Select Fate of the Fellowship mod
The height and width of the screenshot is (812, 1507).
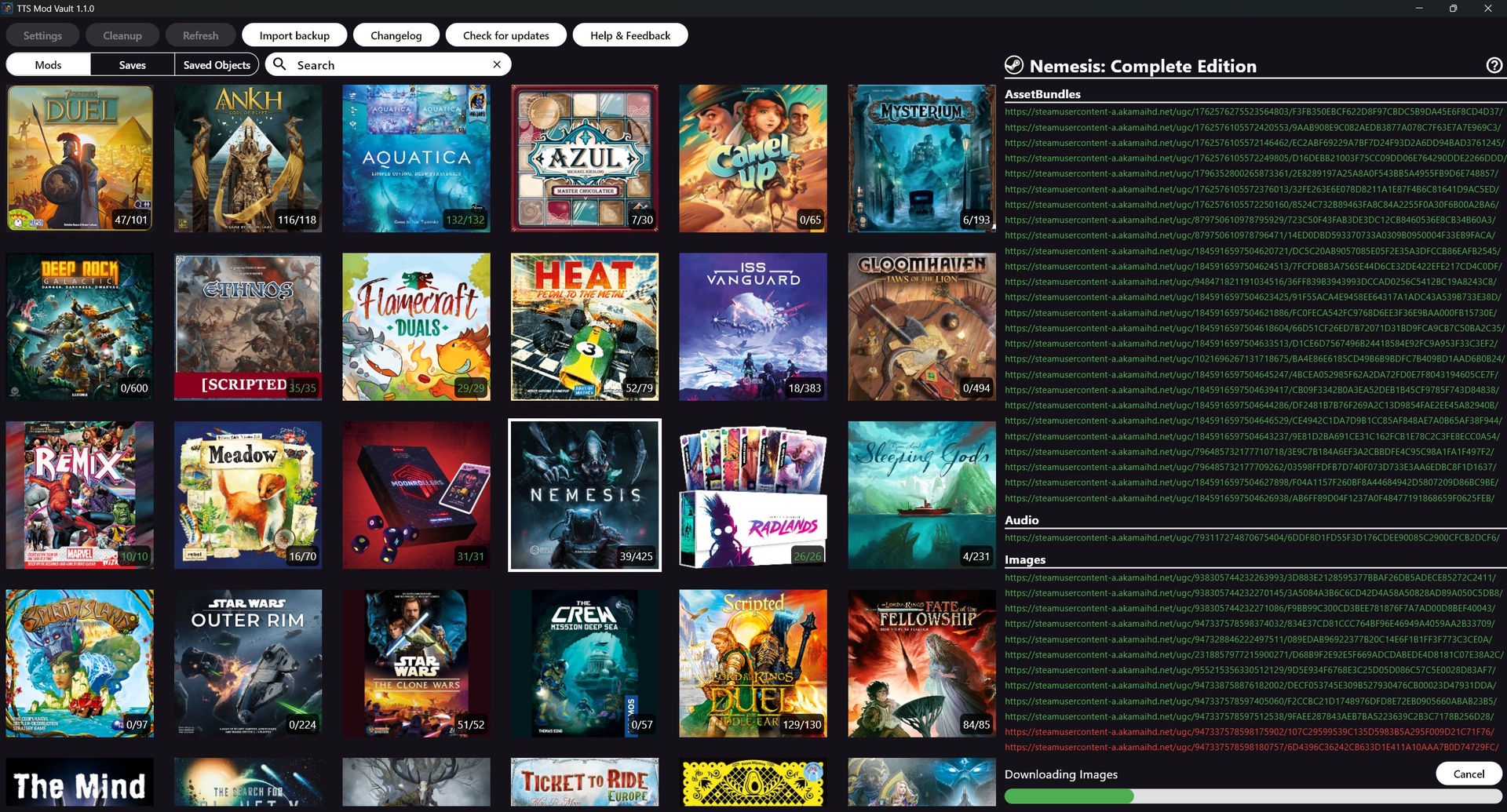point(921,663)
